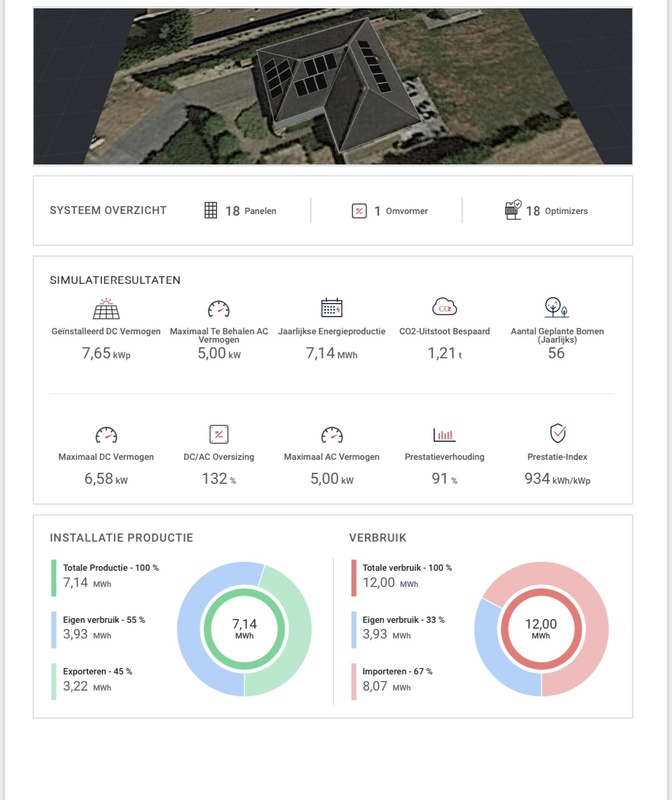Click the inverter icon beside 1 Omvormer
Screen dimensions: 672x800
pyautogui.click(x=359, y=211)
